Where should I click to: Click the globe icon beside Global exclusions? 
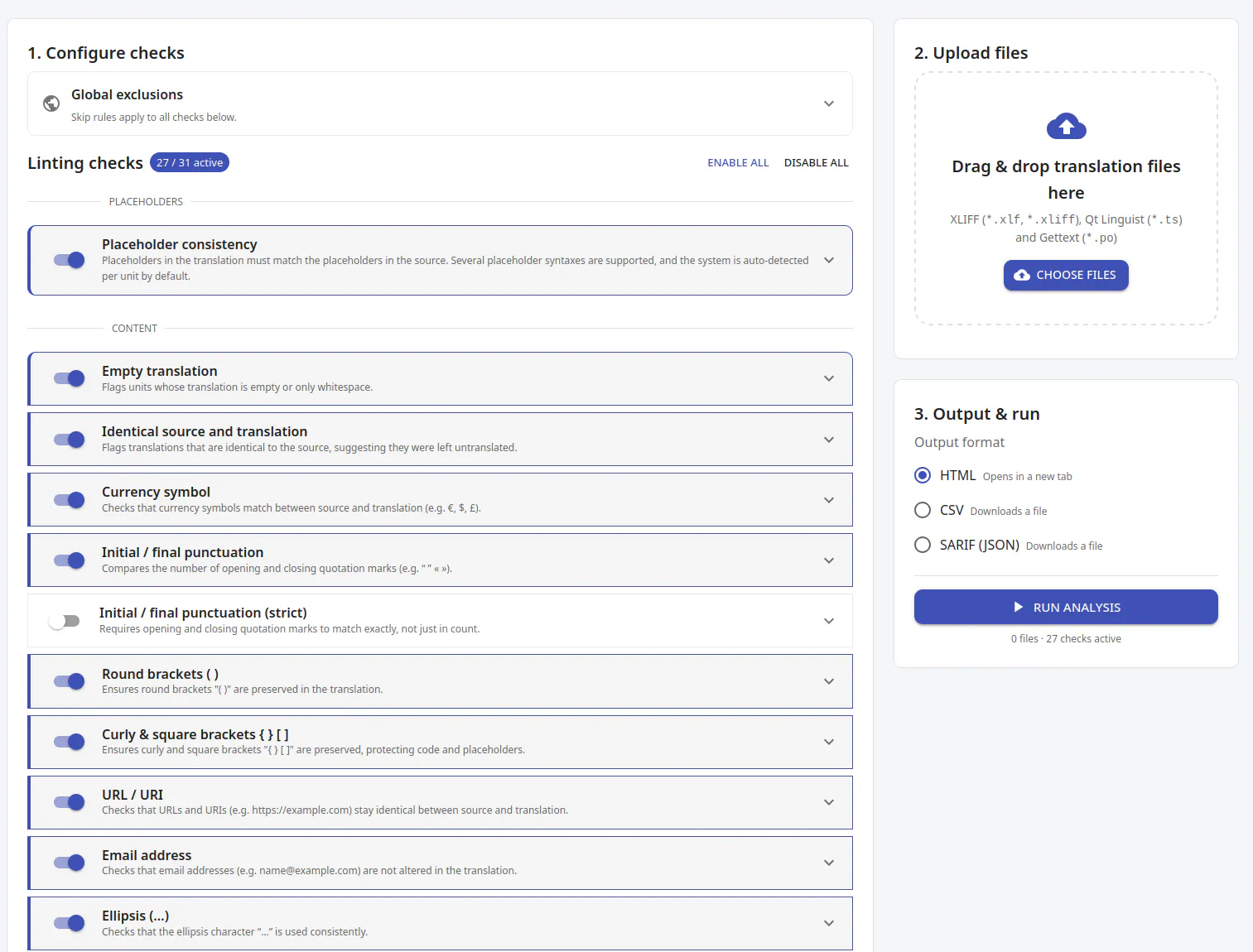pos(51,103)
